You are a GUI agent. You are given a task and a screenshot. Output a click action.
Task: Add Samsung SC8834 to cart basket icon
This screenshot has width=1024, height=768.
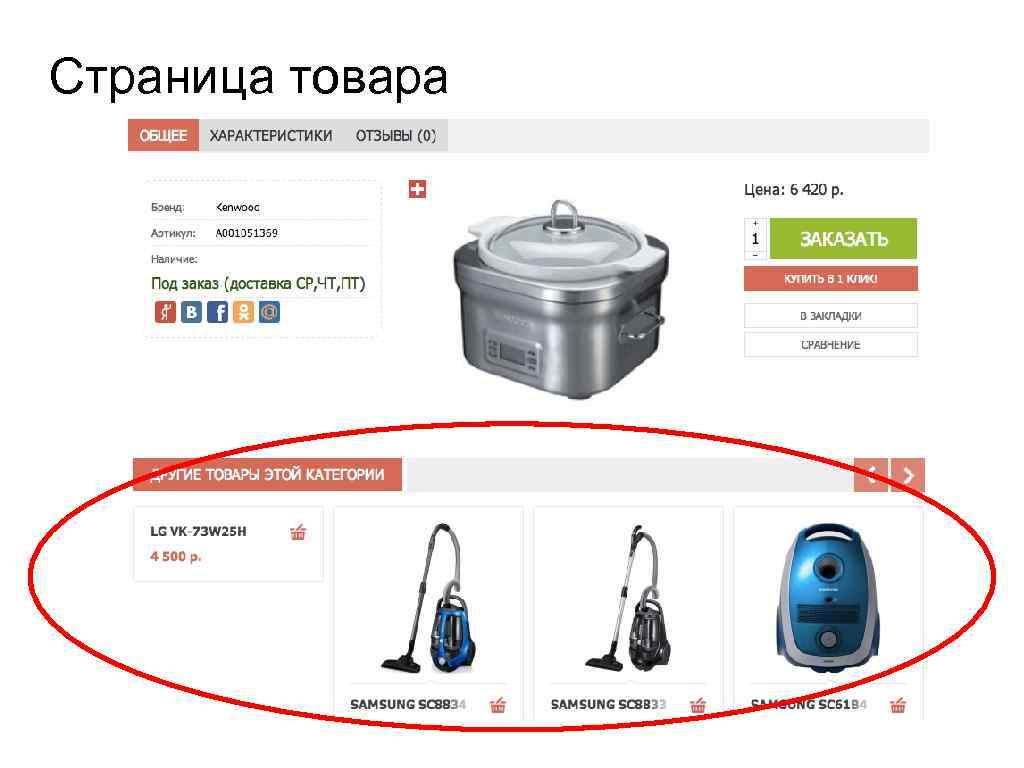pos(498,705)
